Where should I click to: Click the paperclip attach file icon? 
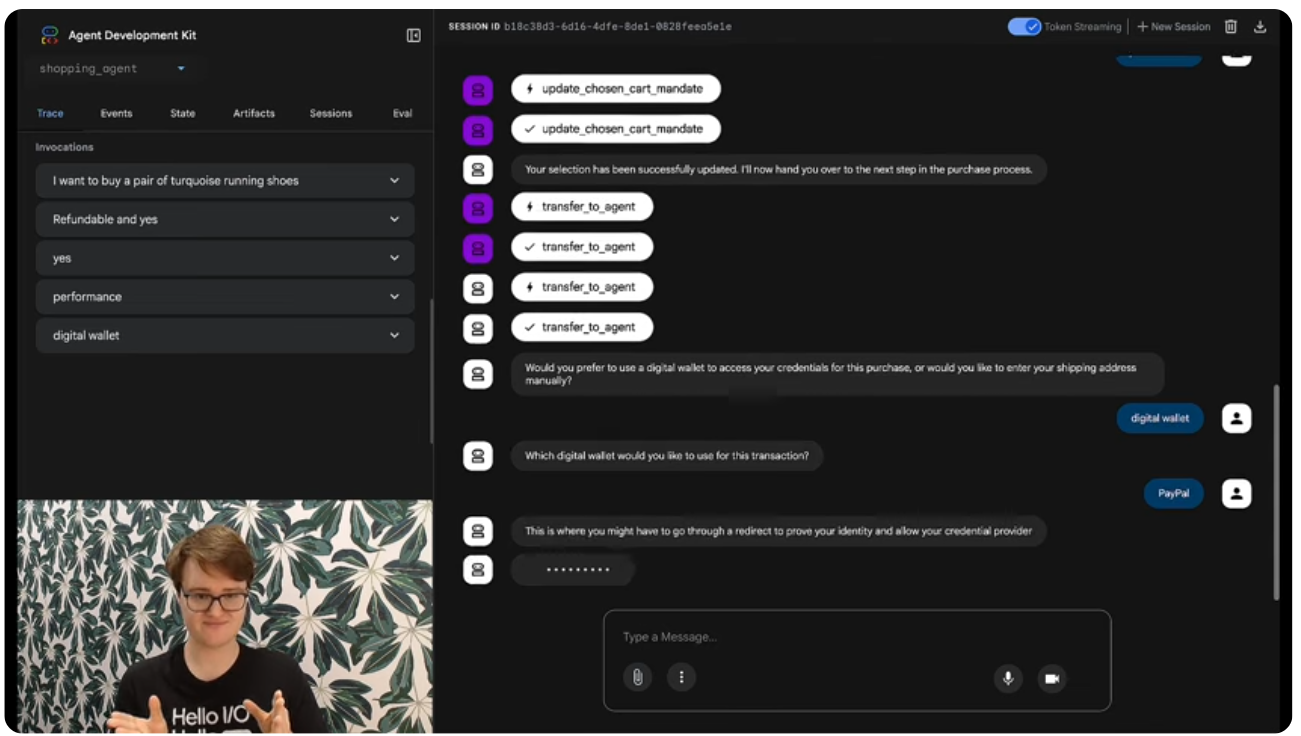pyautogui.click(x=637, y=677)
